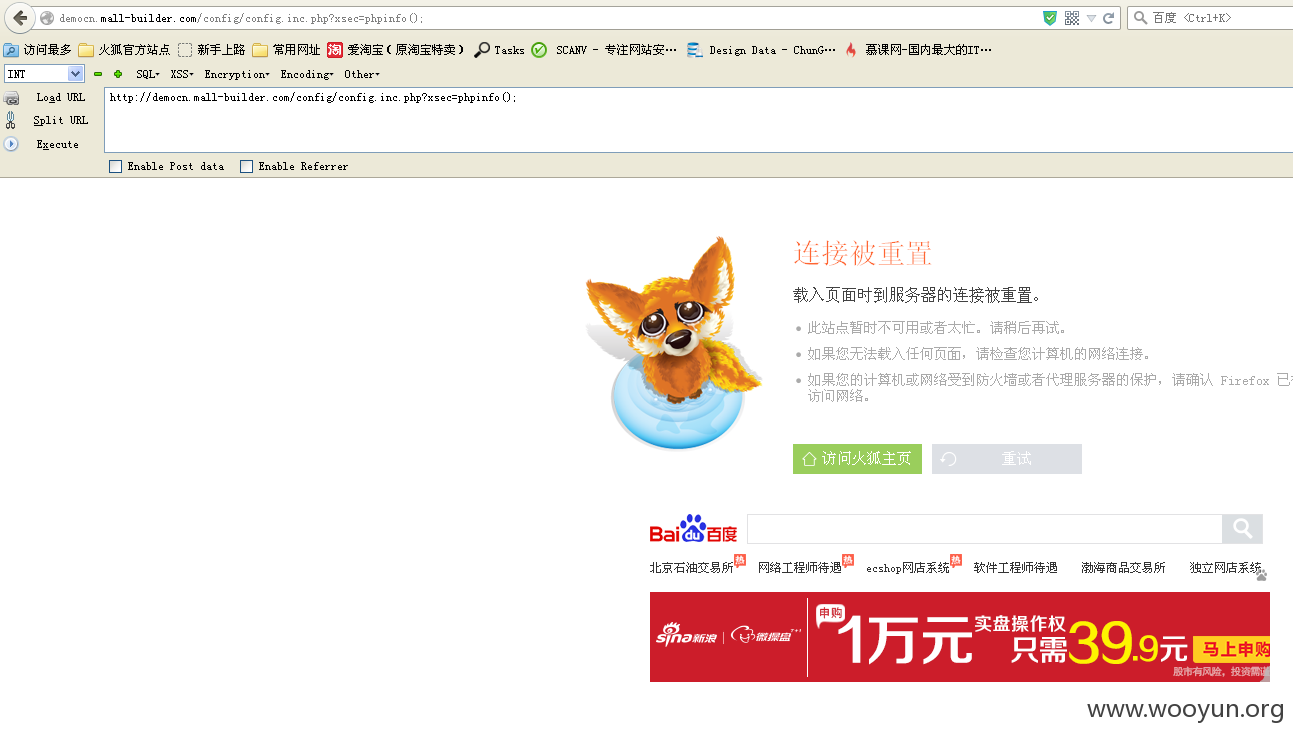Open the INT HackBar combo box

(44, 74)
